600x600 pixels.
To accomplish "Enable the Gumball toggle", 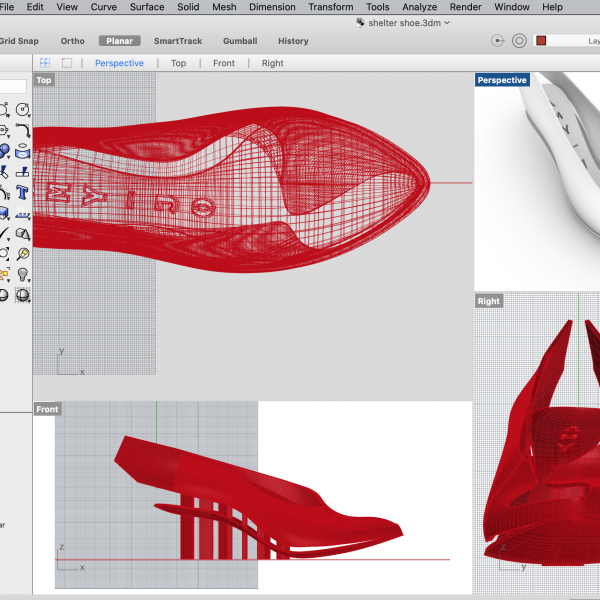I will (239, 41).
